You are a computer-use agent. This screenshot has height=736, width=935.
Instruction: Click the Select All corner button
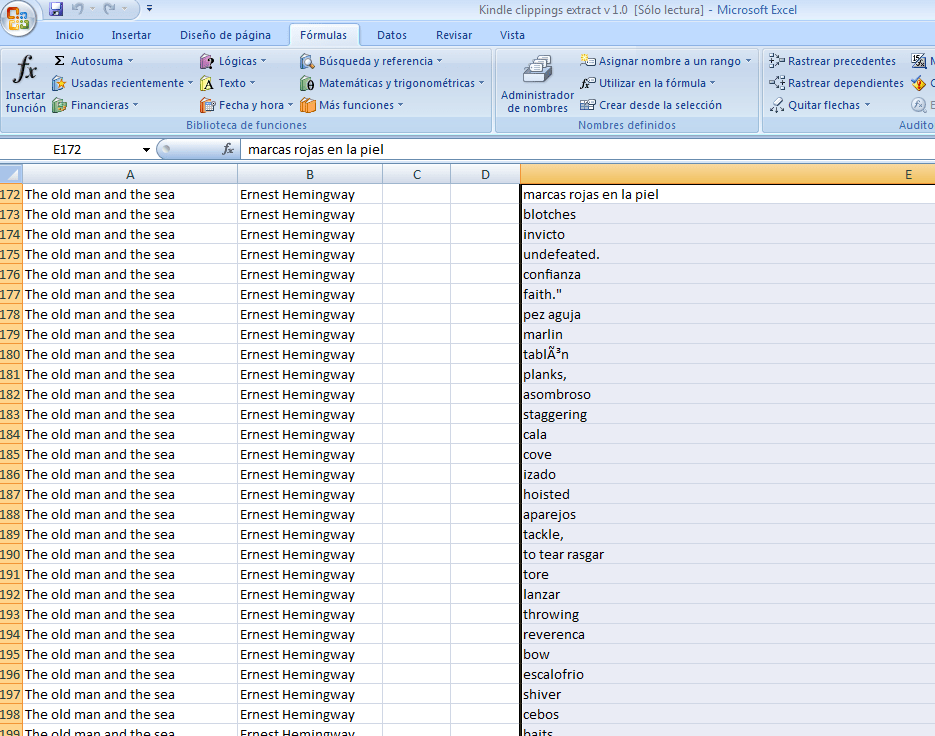tap(11, 174)
